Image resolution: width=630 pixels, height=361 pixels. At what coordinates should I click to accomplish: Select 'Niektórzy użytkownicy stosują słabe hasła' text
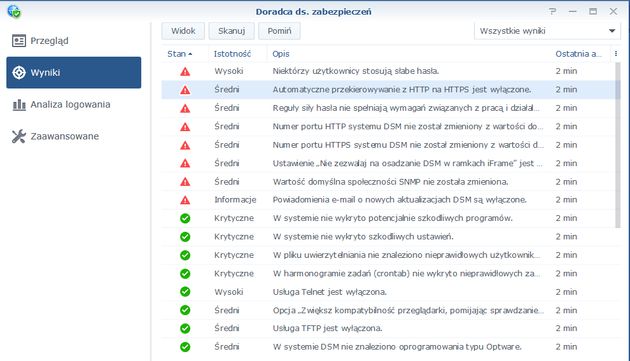pyautogui.click(x=356, y=71)
